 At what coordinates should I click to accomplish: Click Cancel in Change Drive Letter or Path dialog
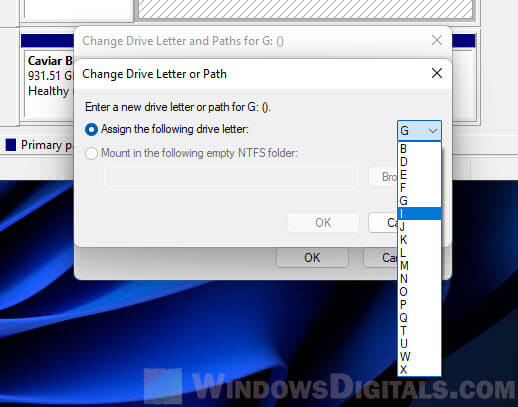click(x=383, y=223)
